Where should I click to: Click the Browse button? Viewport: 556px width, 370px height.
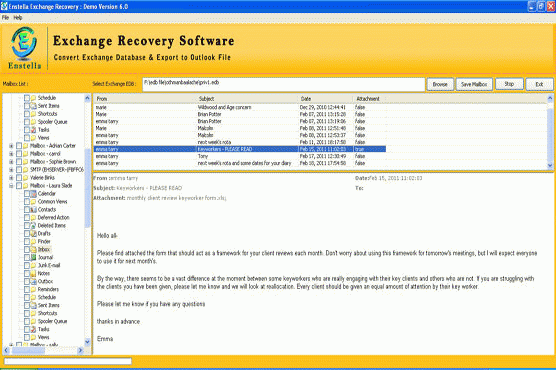point(440,84)
